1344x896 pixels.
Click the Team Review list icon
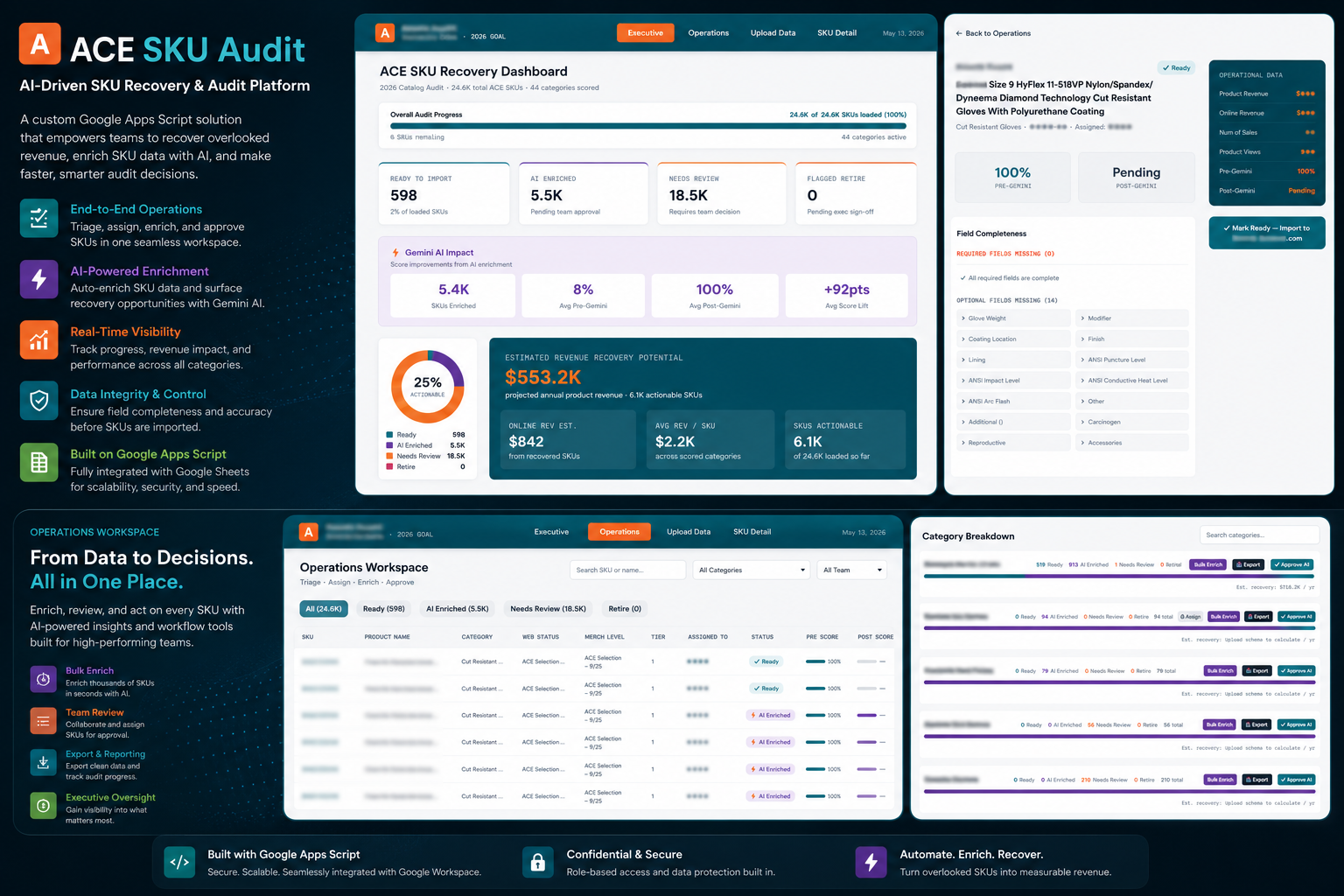[x=43, y=720]
